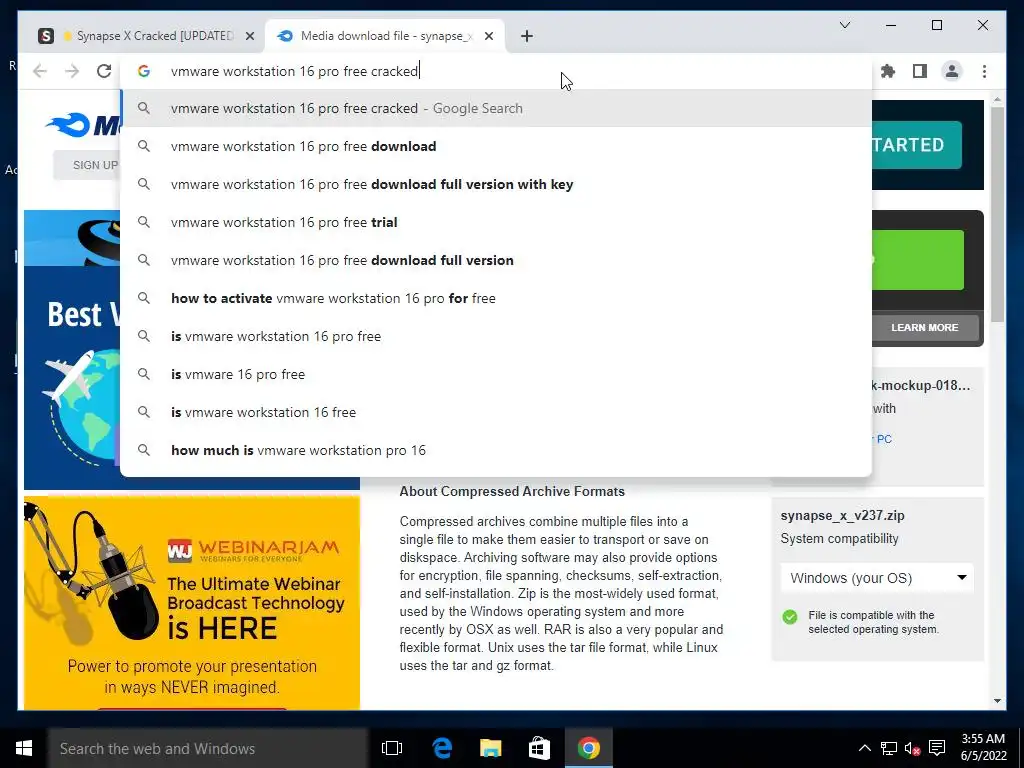Image resolution: width=1024 pixels, height=768 pixels.
Task: Reload the current page
Action: (104, 71)
